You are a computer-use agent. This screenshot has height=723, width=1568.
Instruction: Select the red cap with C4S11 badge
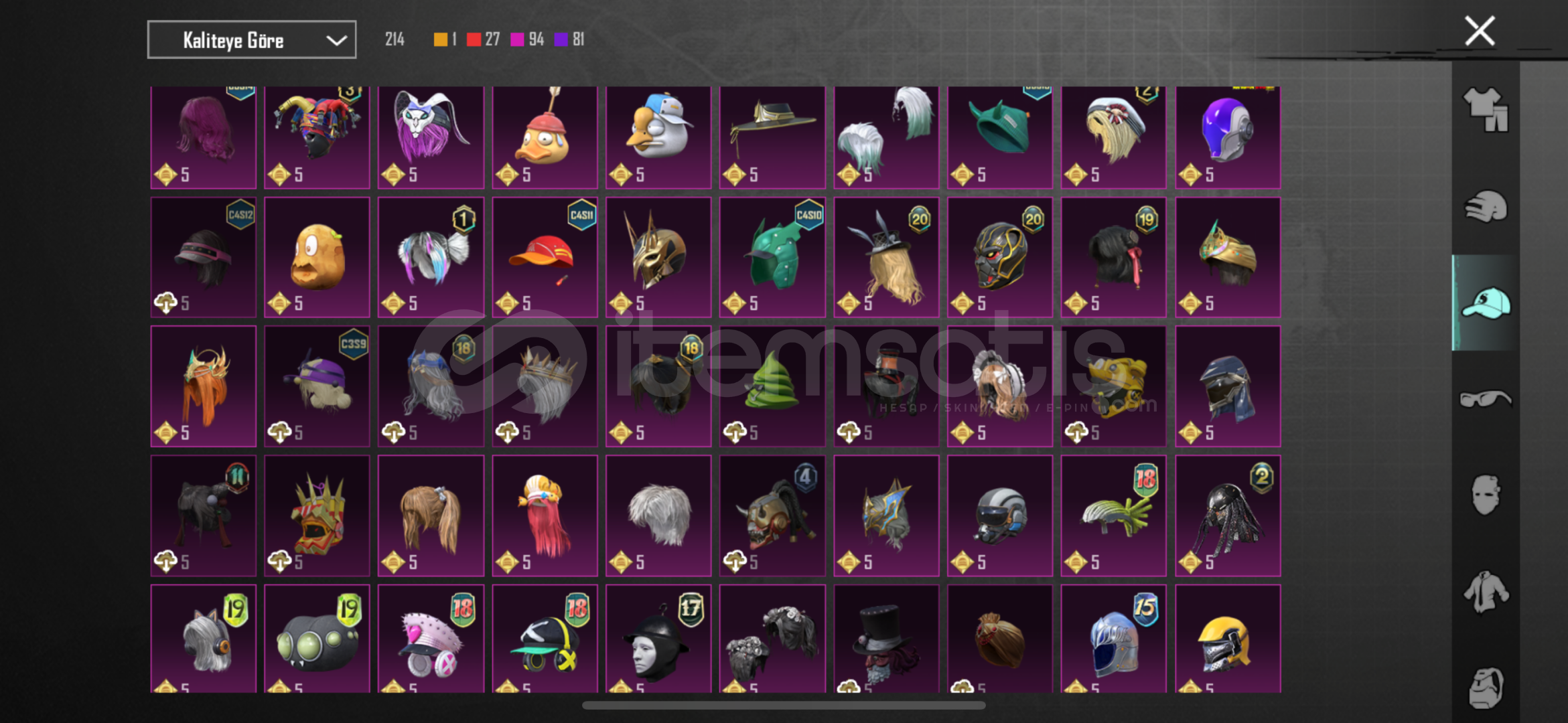(545, 257)
